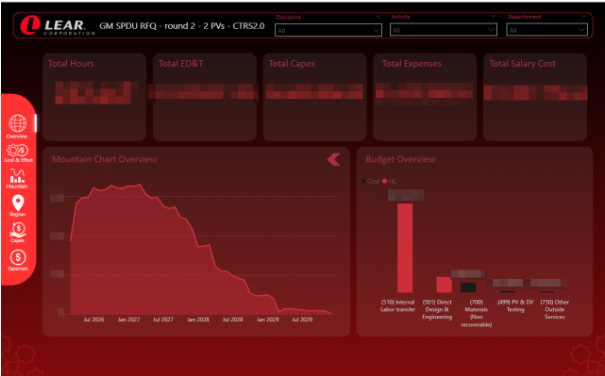
Task: Click the (510) Internal Labor transfer label
Action: pos(398,306)
